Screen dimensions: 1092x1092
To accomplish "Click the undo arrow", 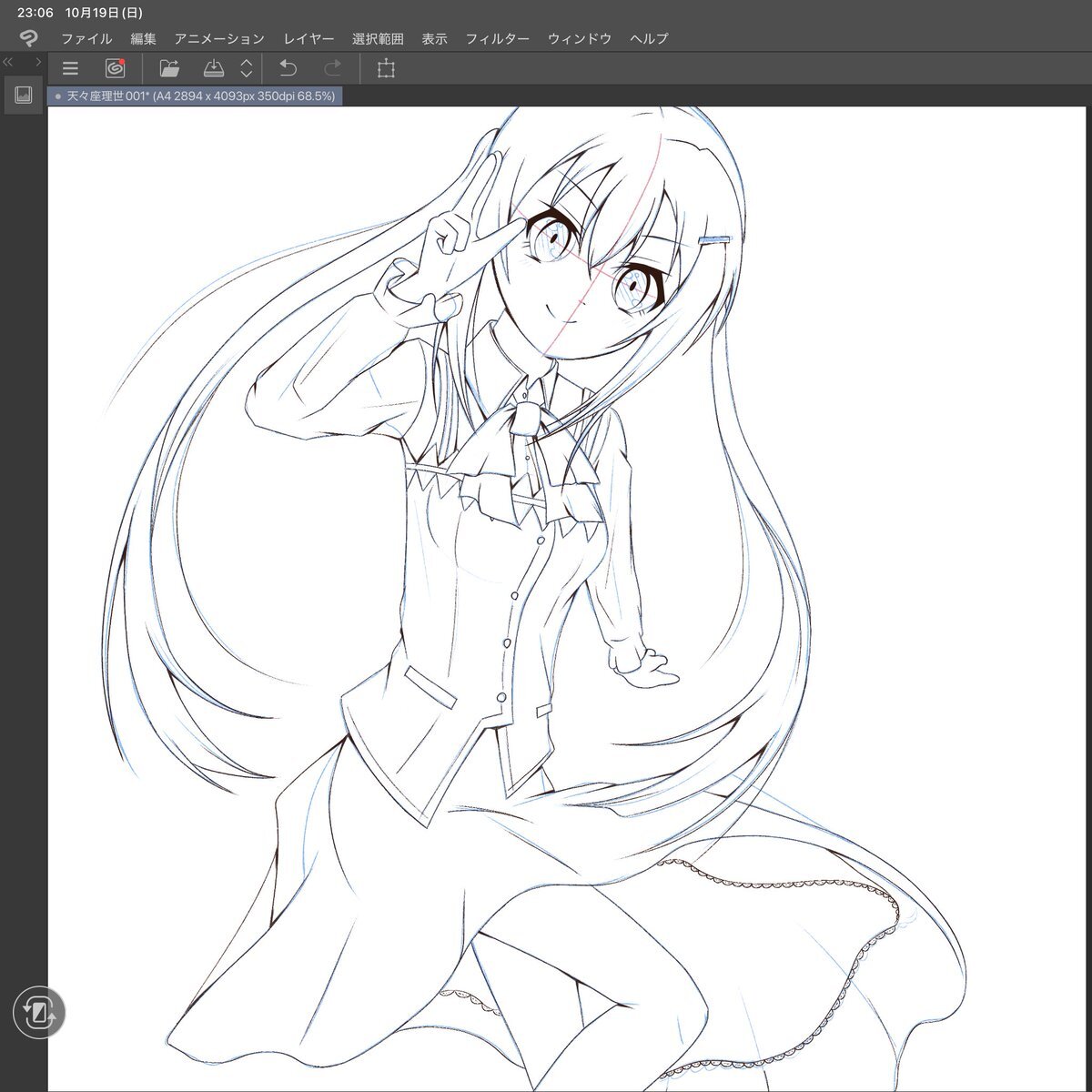I will coord(288,68).
